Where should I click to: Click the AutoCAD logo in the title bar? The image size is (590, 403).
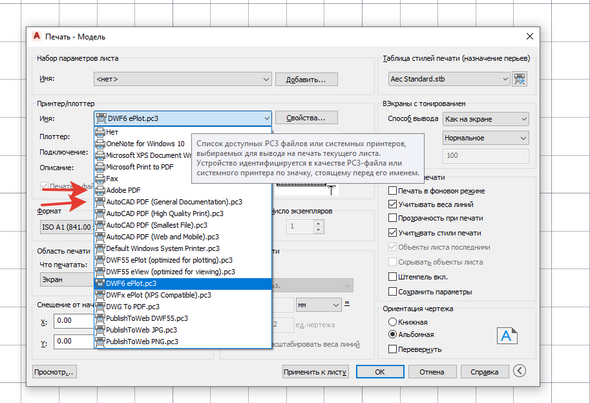coord(36,36)
